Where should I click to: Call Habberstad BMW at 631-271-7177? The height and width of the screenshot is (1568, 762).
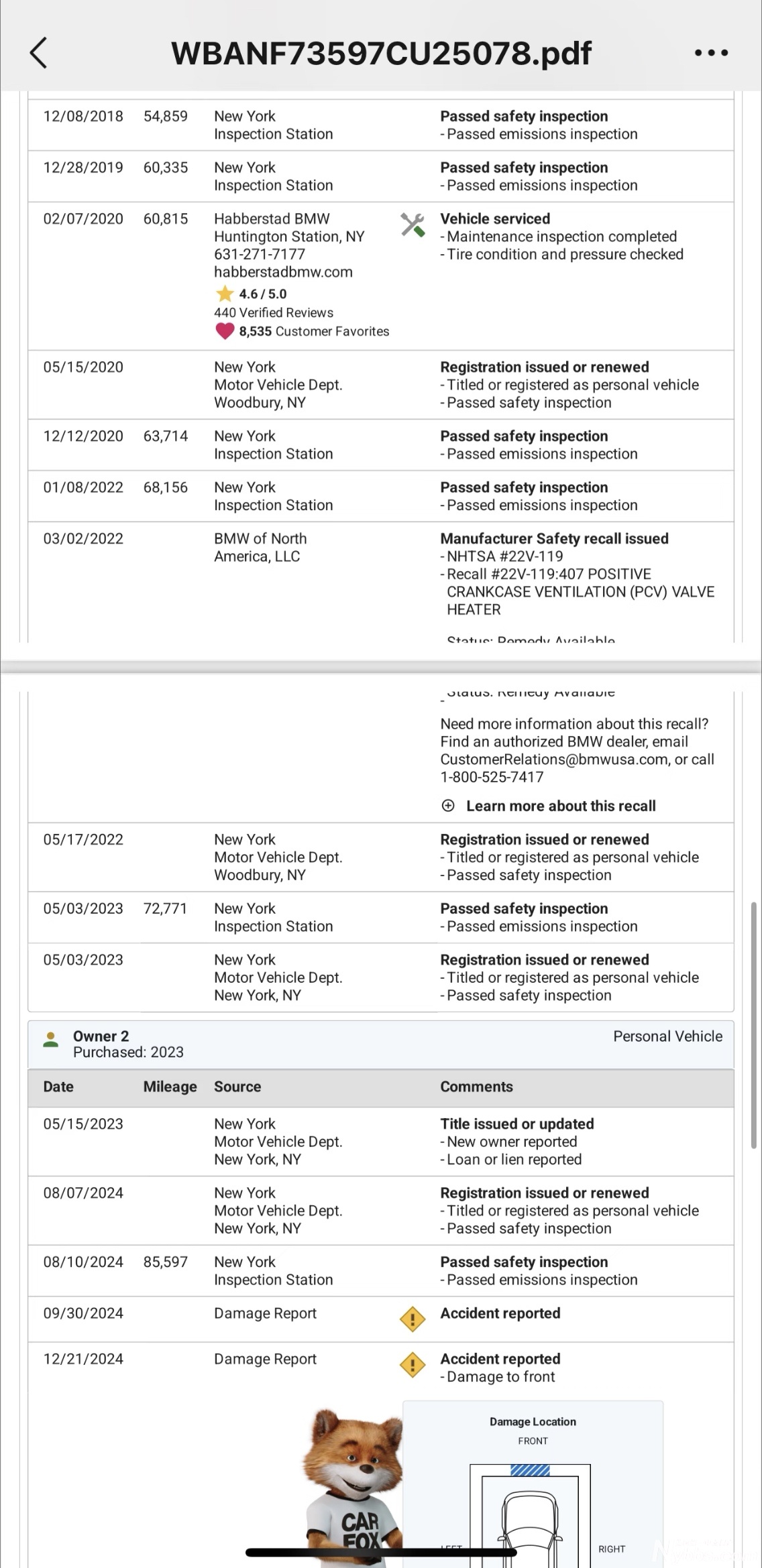click(x=260, y=254)
